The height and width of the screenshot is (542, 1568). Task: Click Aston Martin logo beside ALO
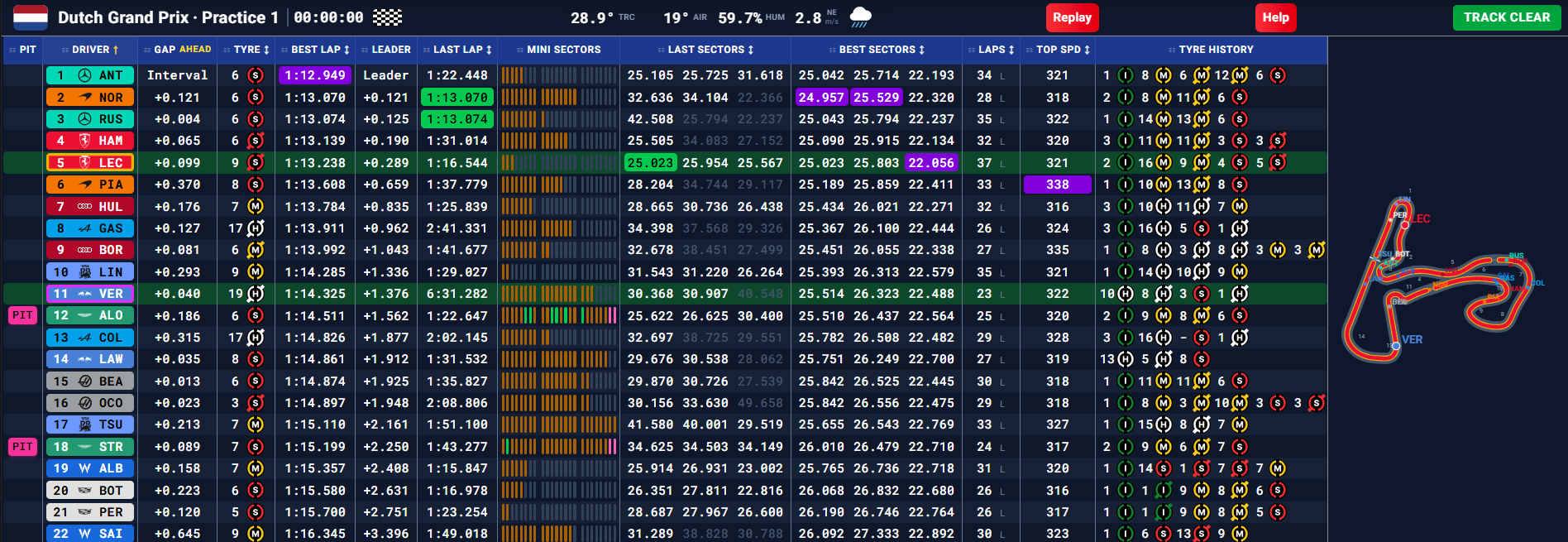coord(84,316)
